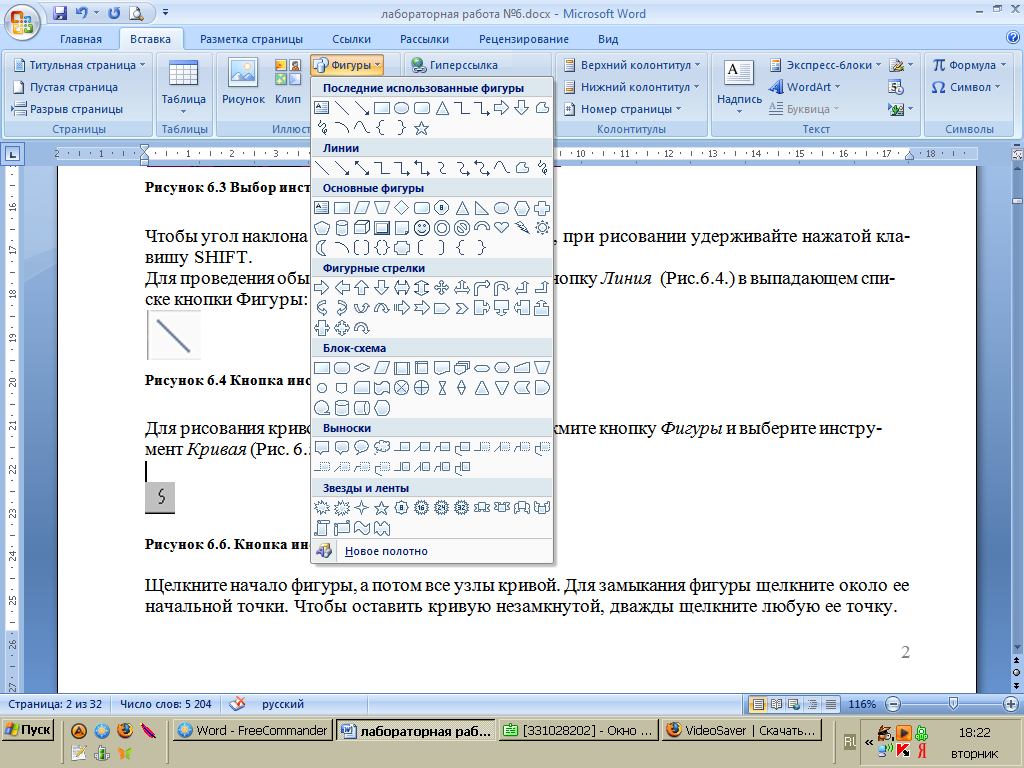Screen dimensions: 1024x768
Task: Click the Пуск start button
Action: coord(27,729)
